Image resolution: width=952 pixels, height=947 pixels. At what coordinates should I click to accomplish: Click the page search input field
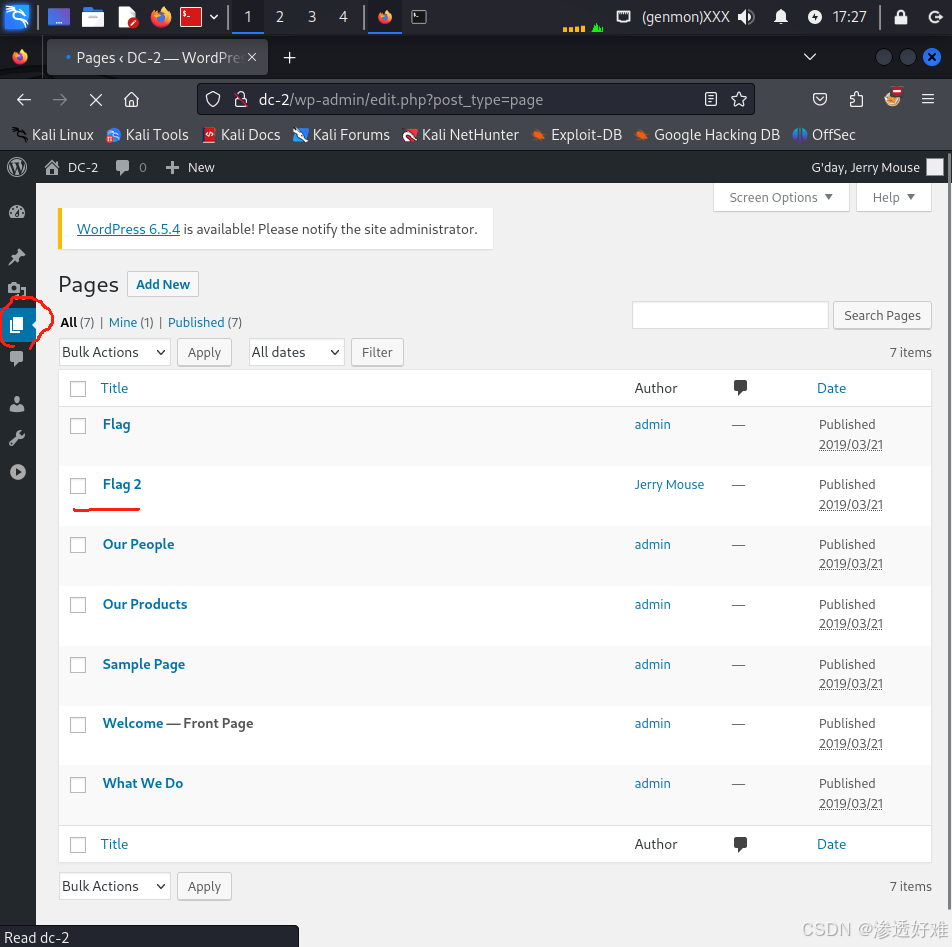pos(730,315)
